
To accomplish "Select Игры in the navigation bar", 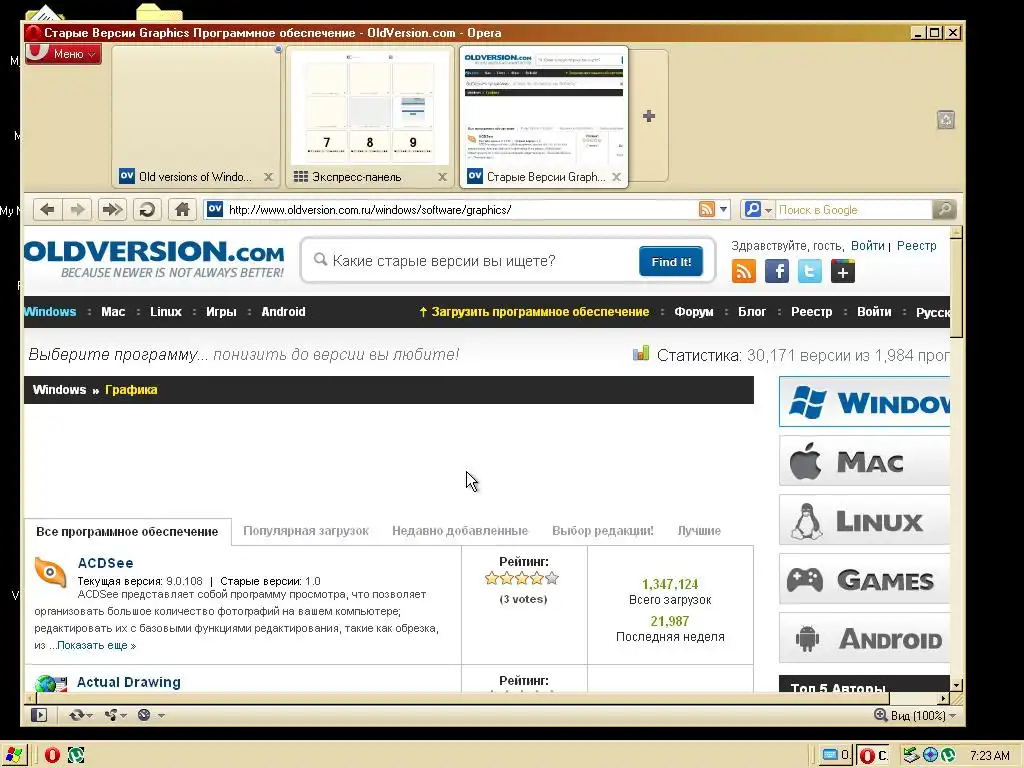I will pos(221,312).
